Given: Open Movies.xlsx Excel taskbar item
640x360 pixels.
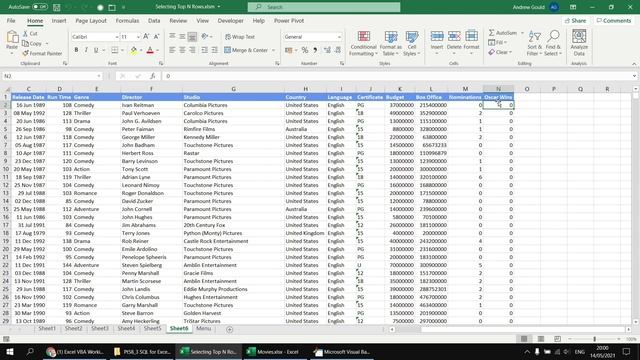Looking at the screenshot, I should coord(273,351).
